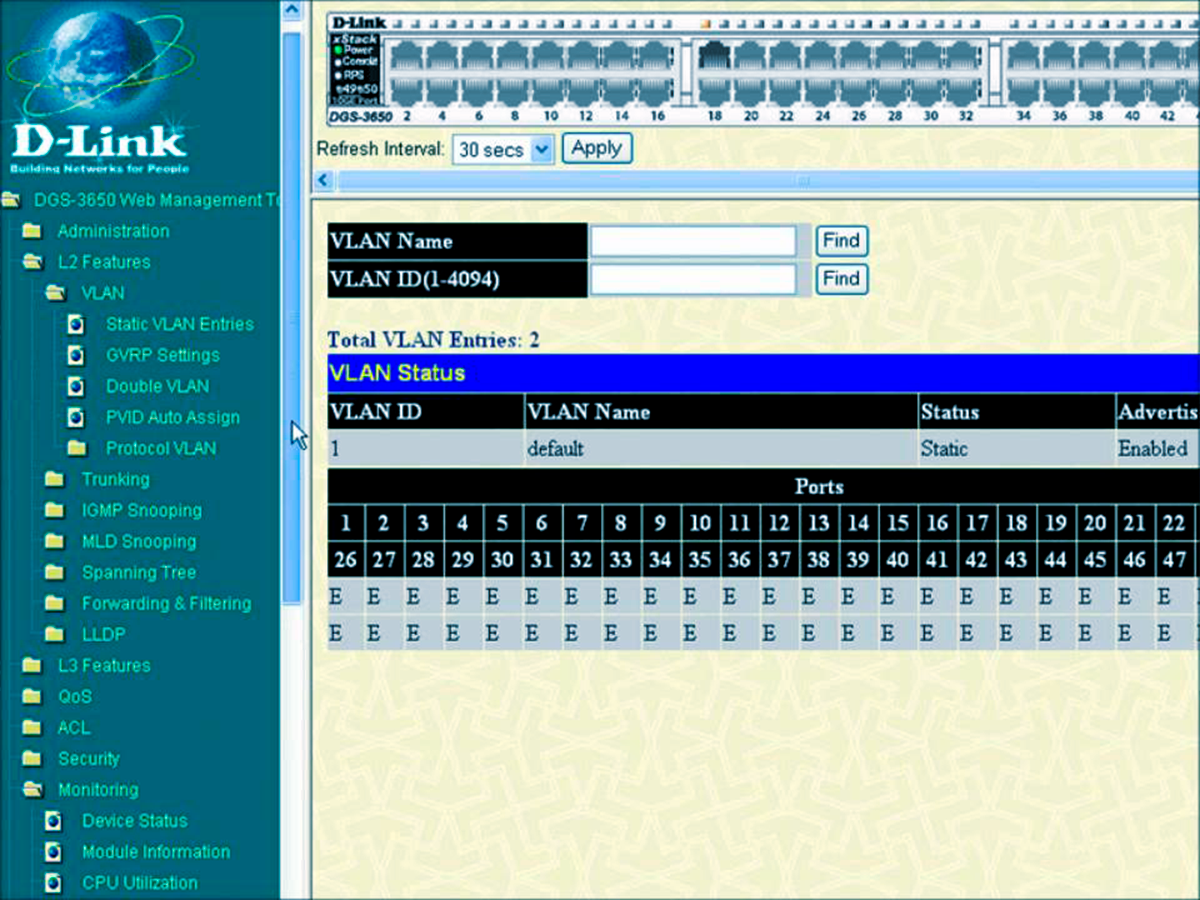The width and height of the screenshot is (1200, 900).
Task: Click the open folder icon beside VLAN
Action: [x=56, y=293]
